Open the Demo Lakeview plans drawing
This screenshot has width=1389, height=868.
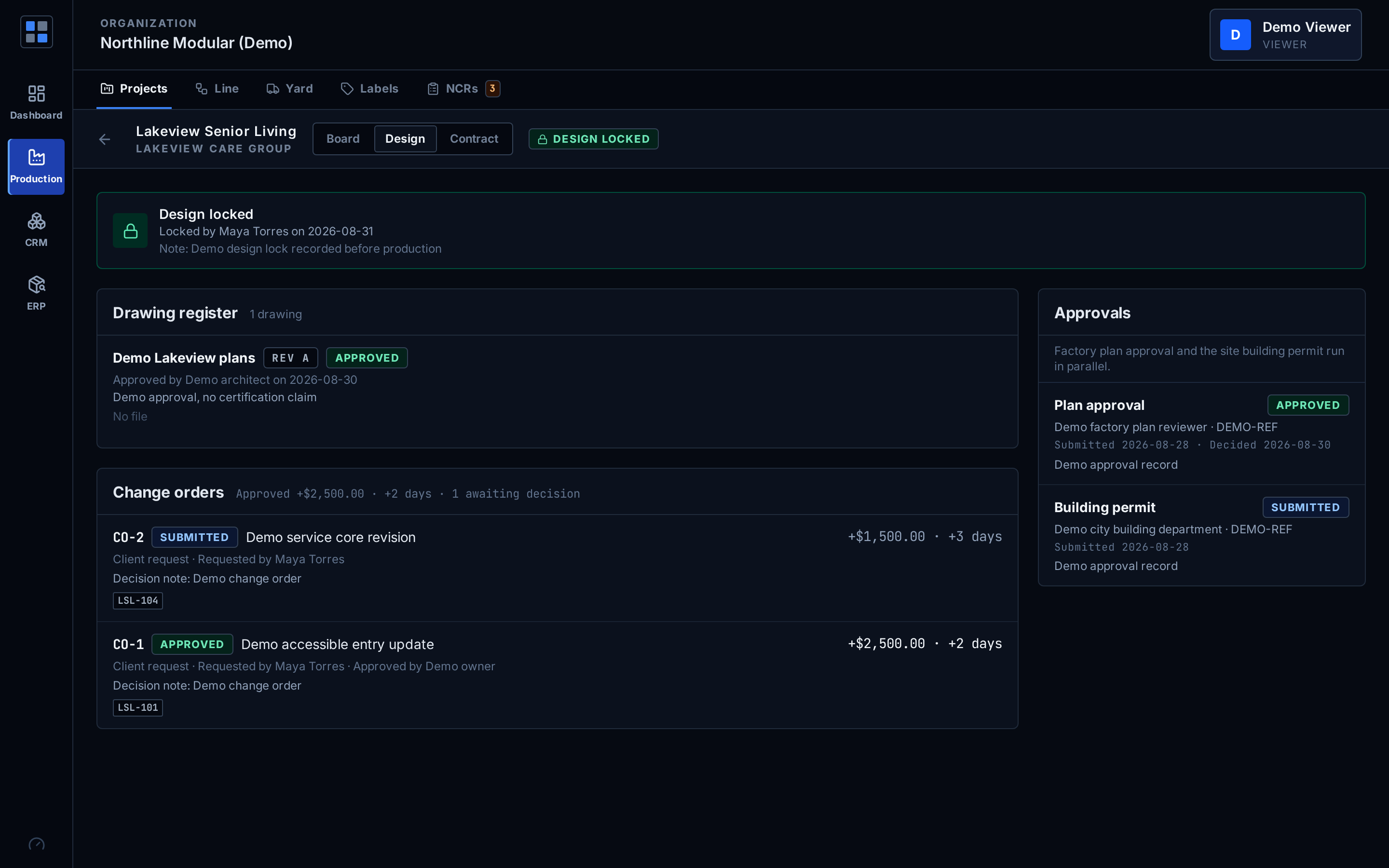click(184, 358)
